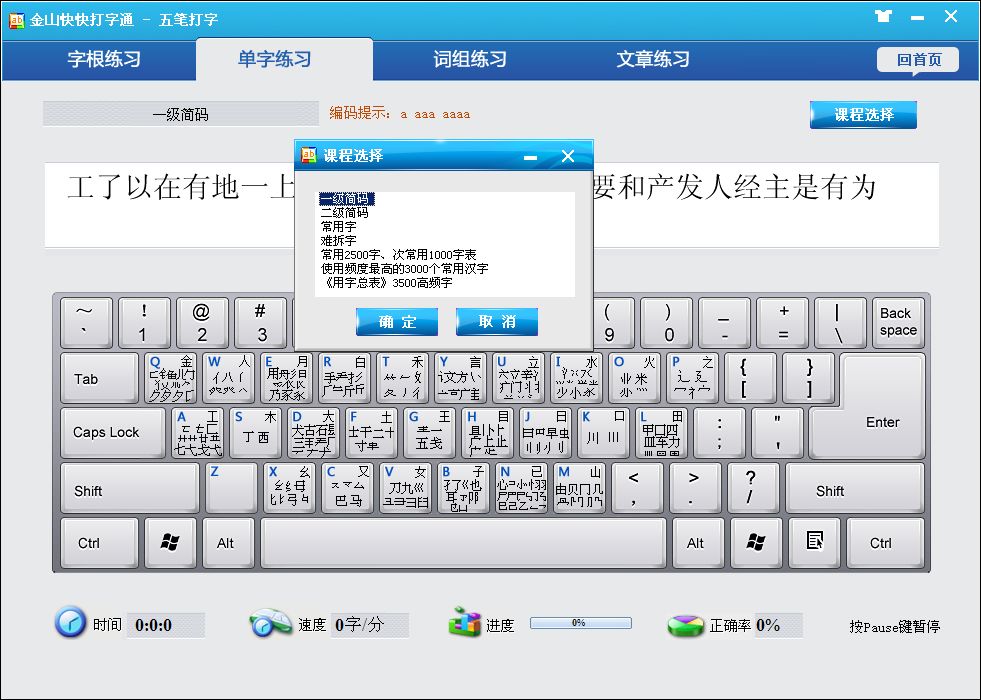The image size is (981, 700).
Task: Click the K key with 口 radicals
Action: coord(604,432)
